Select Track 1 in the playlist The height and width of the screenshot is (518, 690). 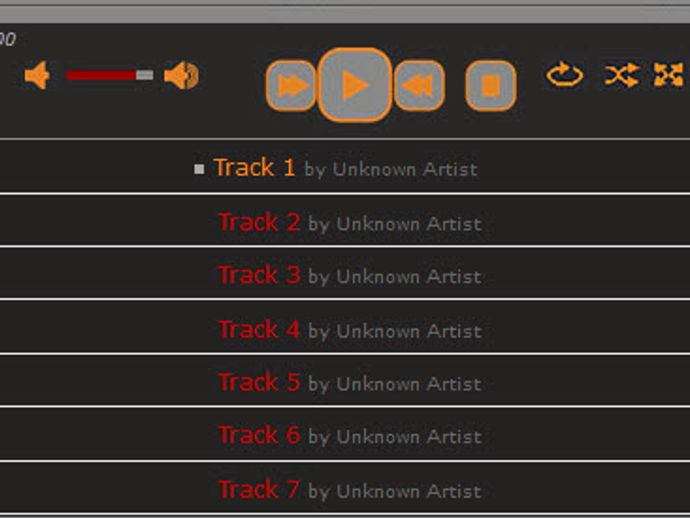coord(345,168)
